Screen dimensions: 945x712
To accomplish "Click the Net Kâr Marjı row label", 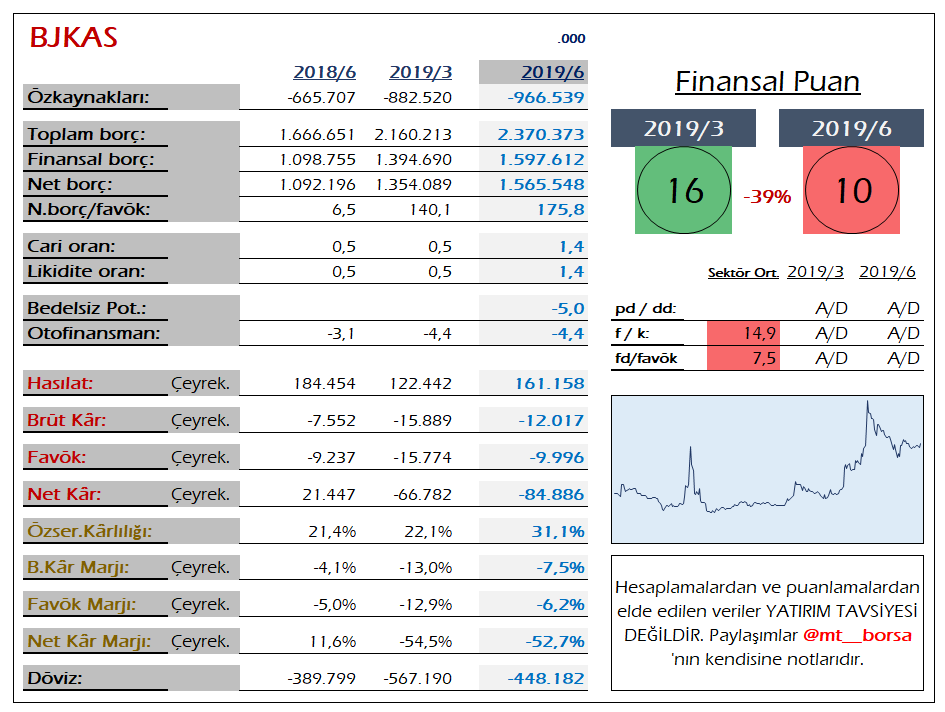I will tap(89, 641).
